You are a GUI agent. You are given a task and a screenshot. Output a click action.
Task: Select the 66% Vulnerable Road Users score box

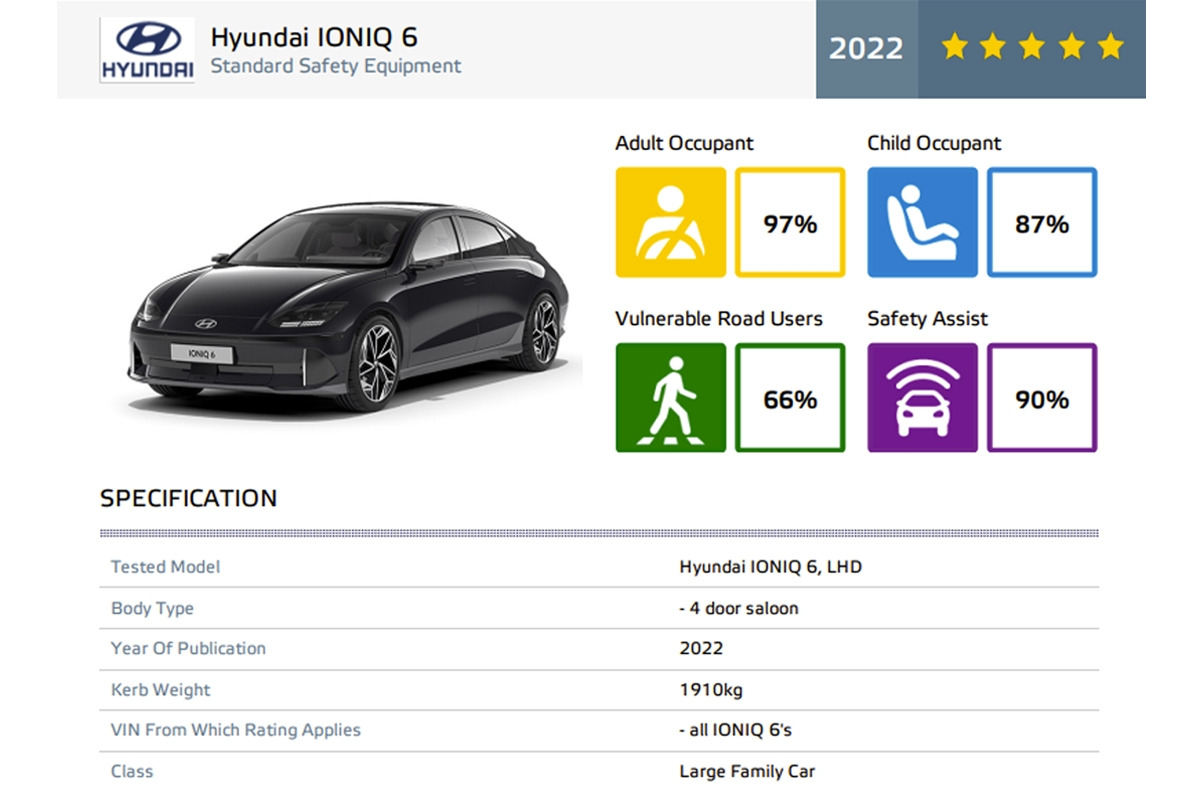(x=790, y=398)
